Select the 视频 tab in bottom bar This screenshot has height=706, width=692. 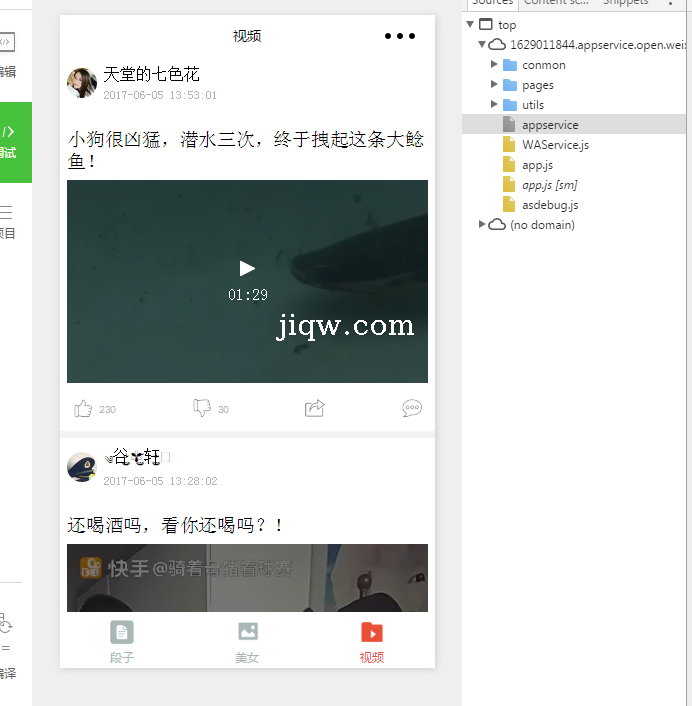point(372,642)
